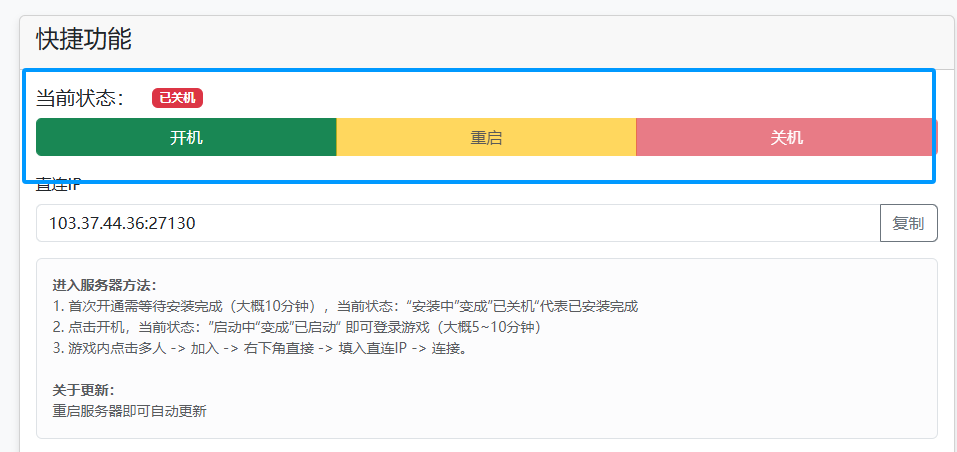Click the green 开机 button
Viewport: 957px width, 452px height.
coord(186,137)
